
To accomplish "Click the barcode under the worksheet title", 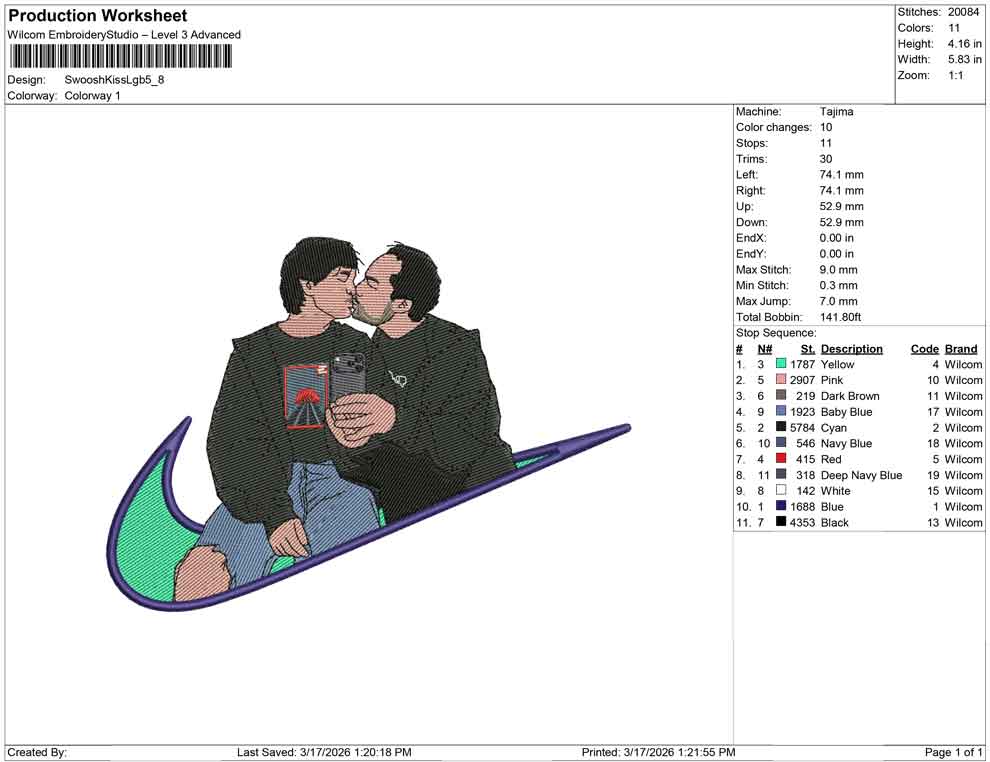I will [x=120, y=57].
